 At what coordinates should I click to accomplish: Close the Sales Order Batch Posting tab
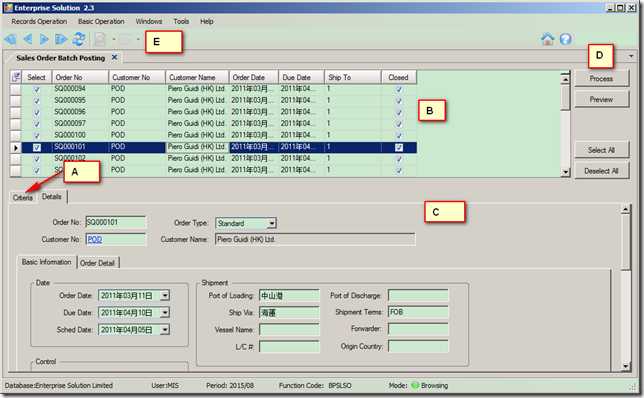(x=115, y=58)
